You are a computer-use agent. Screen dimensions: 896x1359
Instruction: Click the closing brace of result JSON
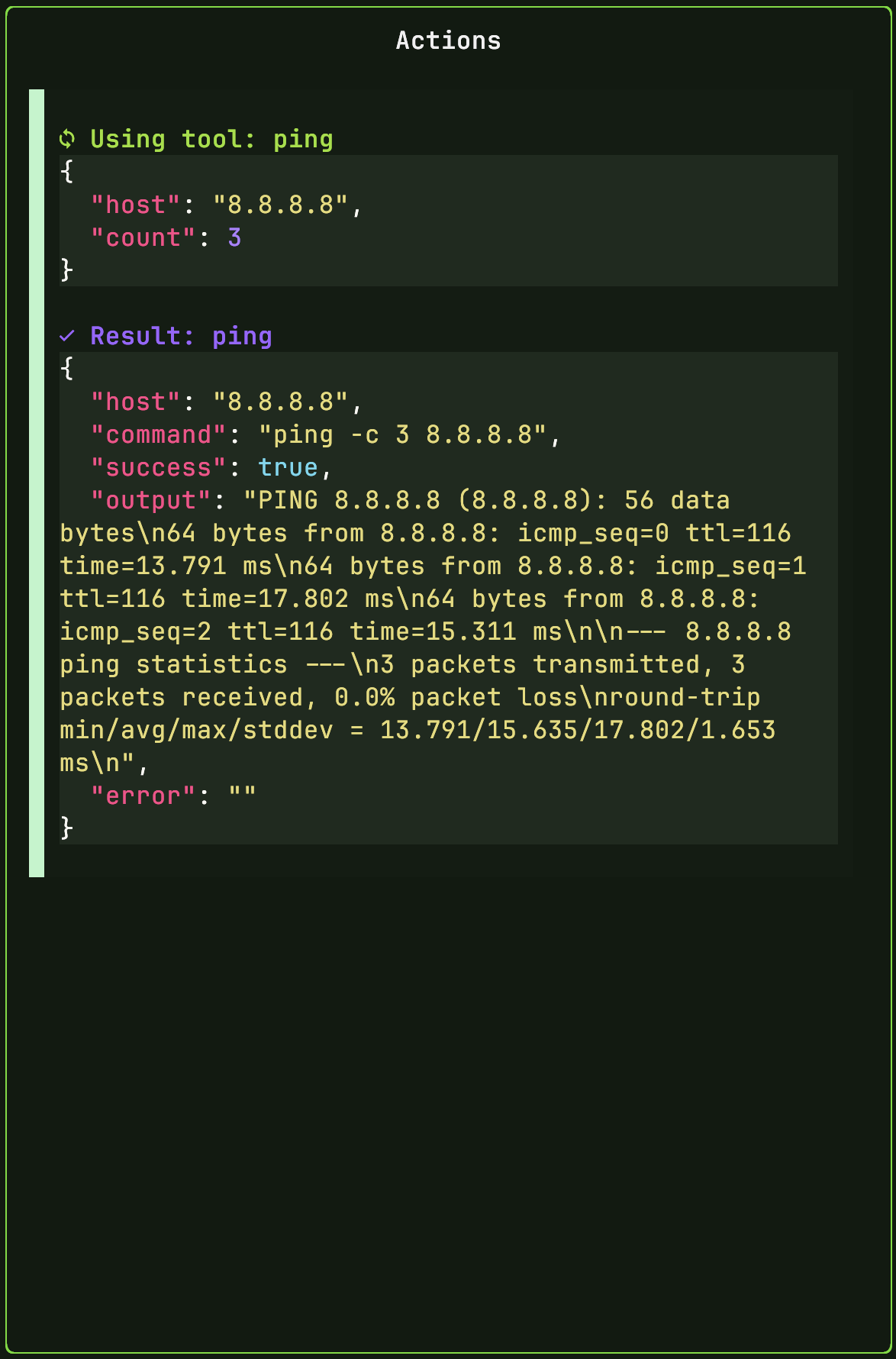[67, 828]
